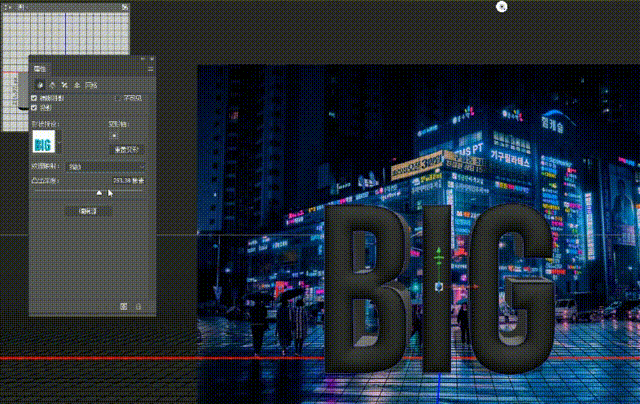The height and width of the screenshot is (404, 640).
Task: Close the Properties panel
Action: click(x=152, y=59)
